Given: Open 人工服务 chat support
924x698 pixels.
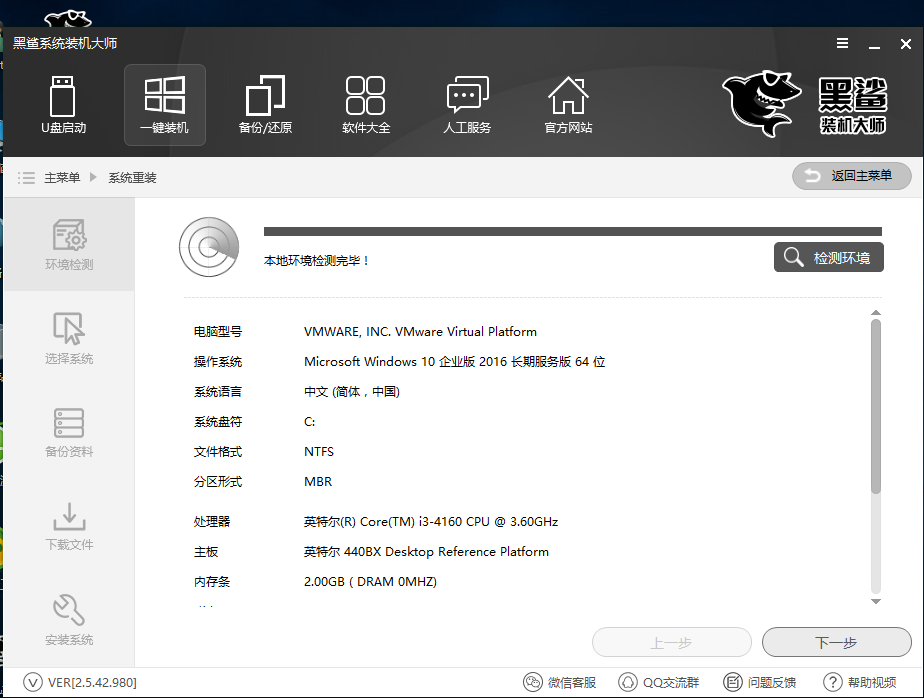Looking at the screenshot, I should pos(467,104).
